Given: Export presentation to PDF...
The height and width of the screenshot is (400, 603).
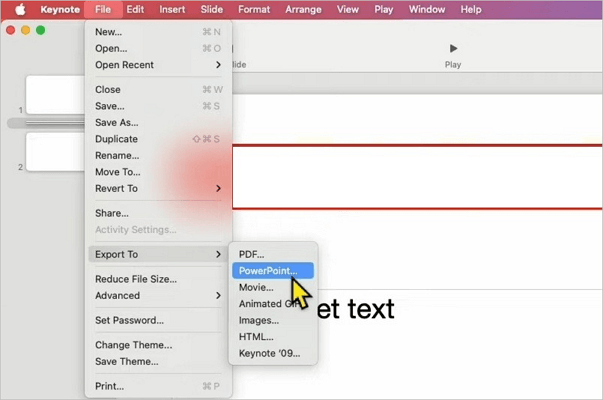Looking at the screenshot, I should [273, 254].
